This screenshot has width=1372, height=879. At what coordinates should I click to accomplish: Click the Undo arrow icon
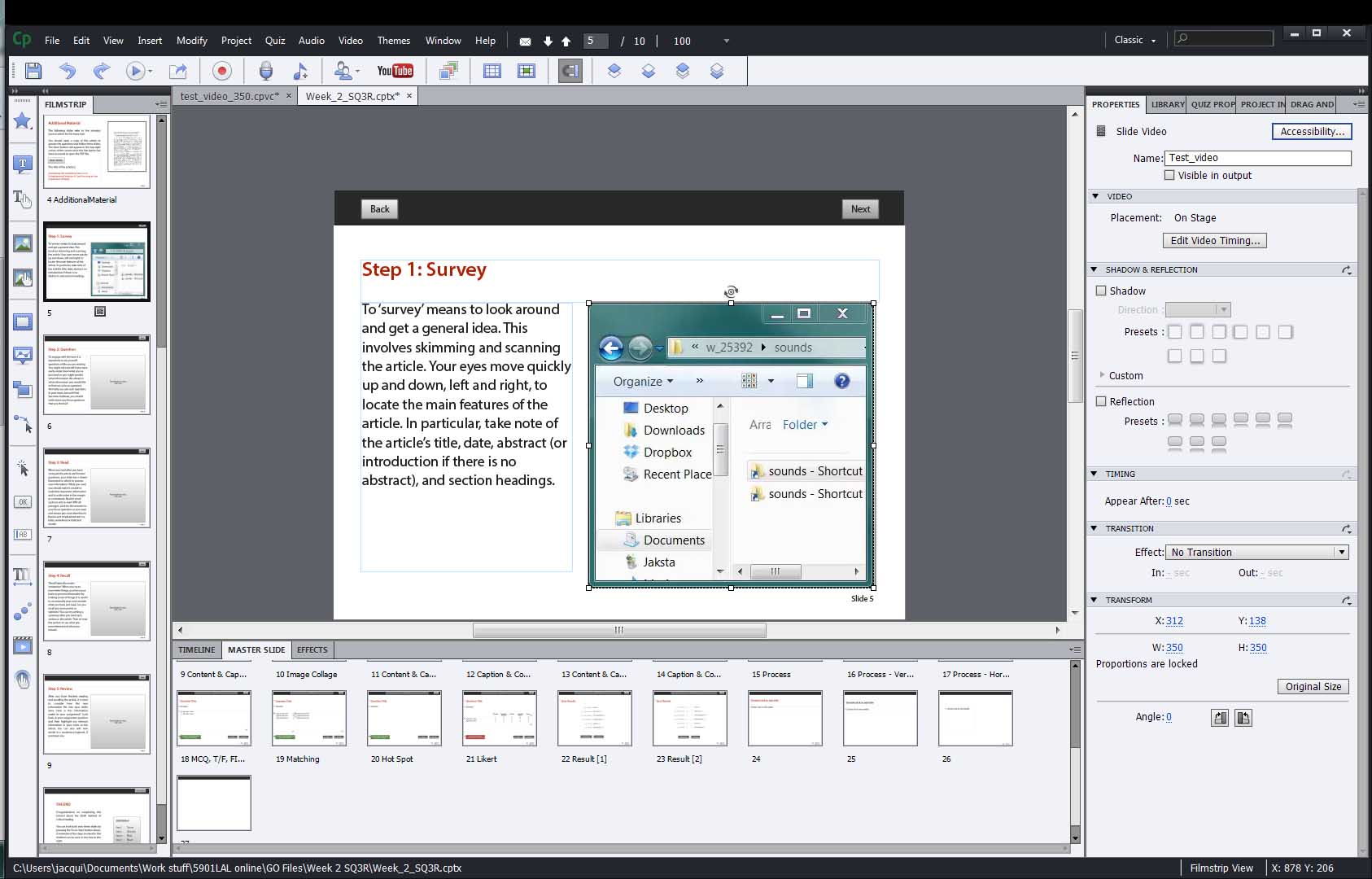click(x=68, y=71)
